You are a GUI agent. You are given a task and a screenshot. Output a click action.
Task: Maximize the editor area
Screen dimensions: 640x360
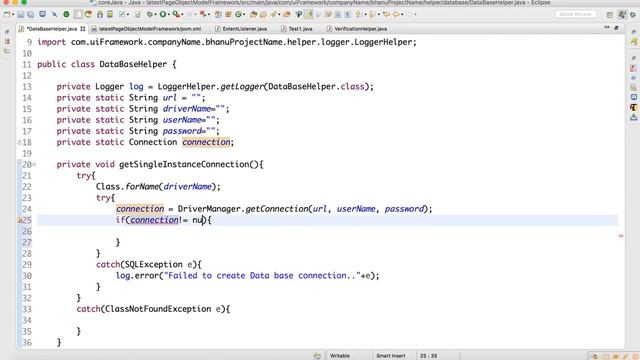[617, 27]
